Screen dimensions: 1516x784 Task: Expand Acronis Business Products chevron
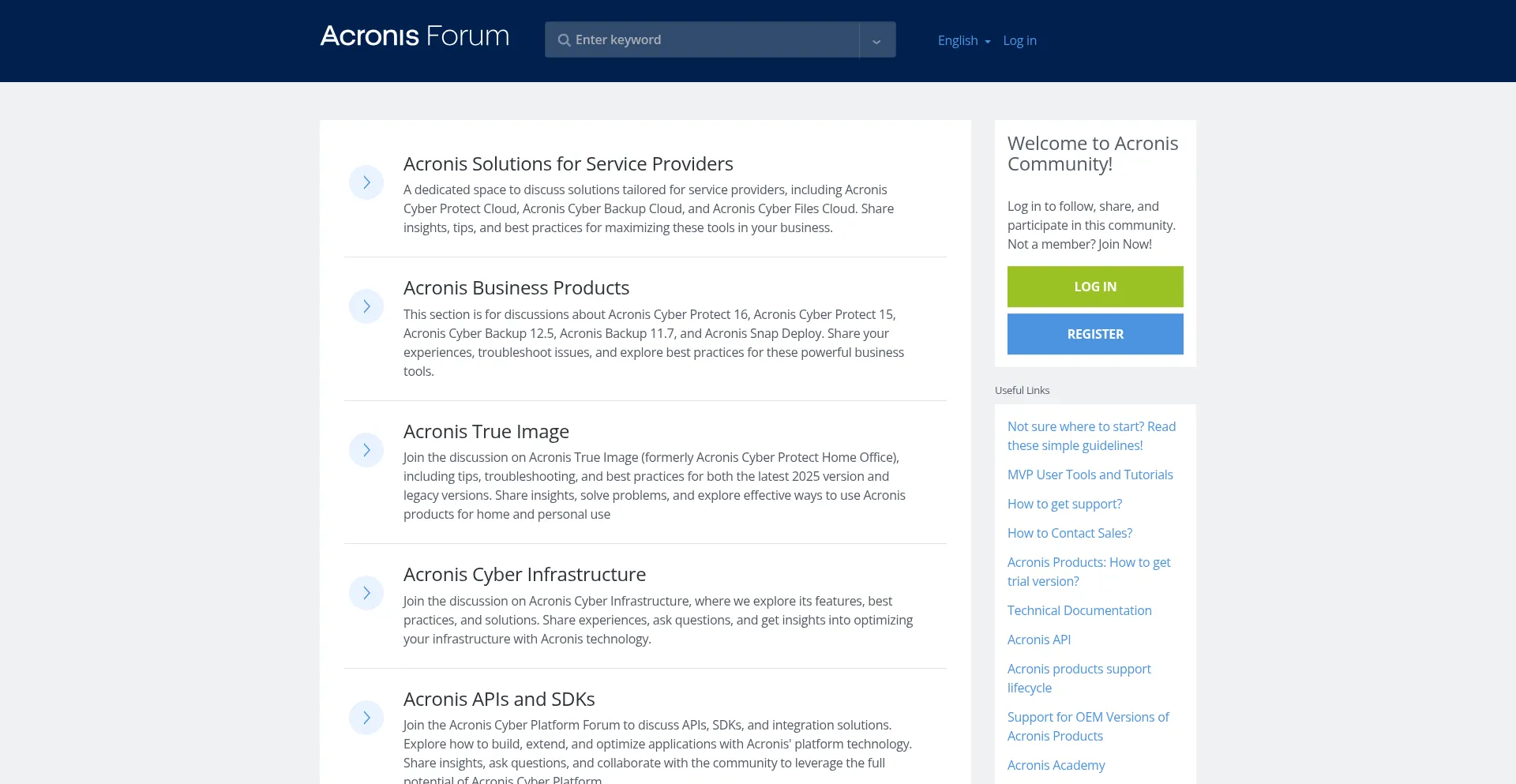(366, 306)
